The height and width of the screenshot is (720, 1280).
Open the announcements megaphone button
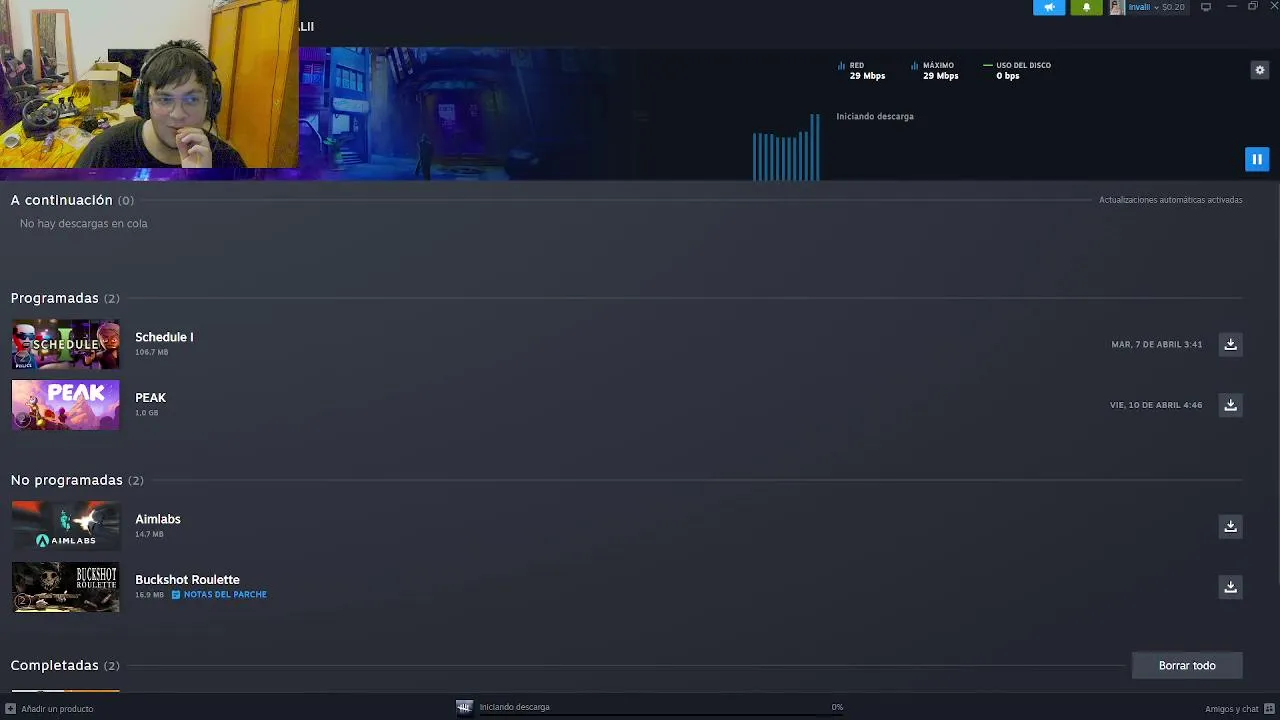(1049, 7)
